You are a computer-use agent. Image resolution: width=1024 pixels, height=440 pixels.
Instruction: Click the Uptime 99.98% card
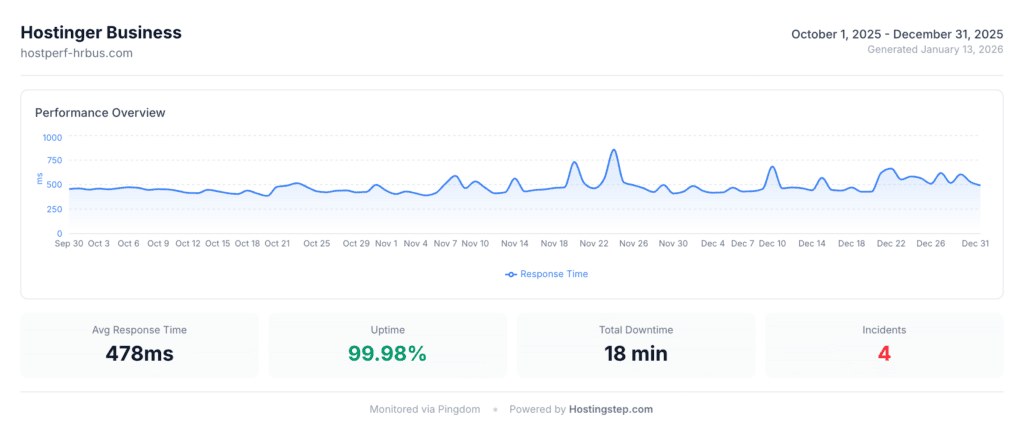point(387,345)
